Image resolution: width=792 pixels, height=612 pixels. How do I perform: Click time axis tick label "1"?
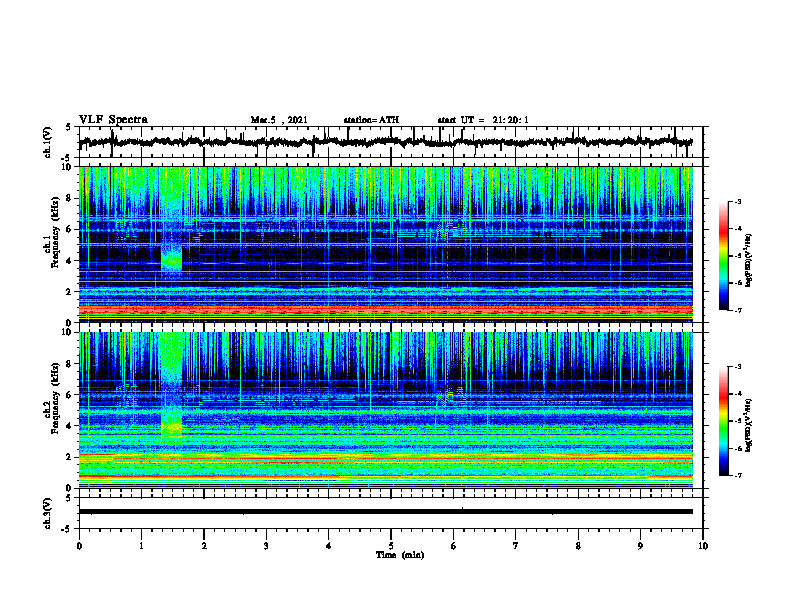(141, 546)
